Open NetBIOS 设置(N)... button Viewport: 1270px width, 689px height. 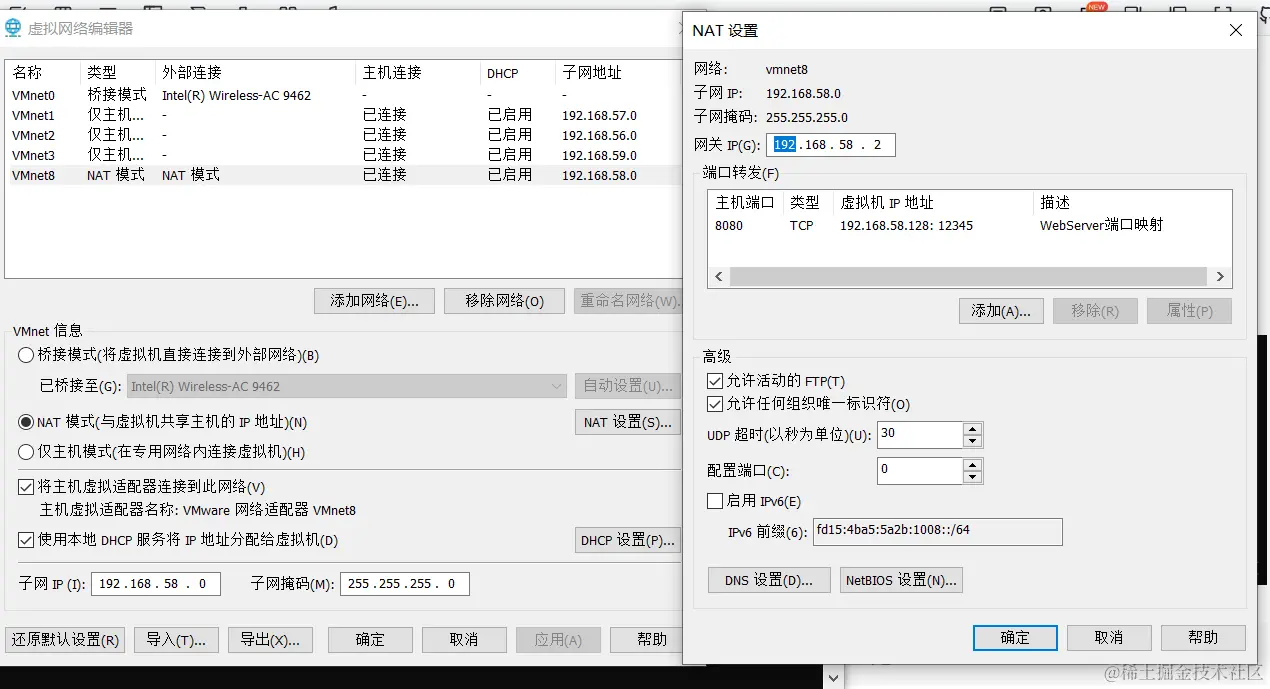pos(901,580)
